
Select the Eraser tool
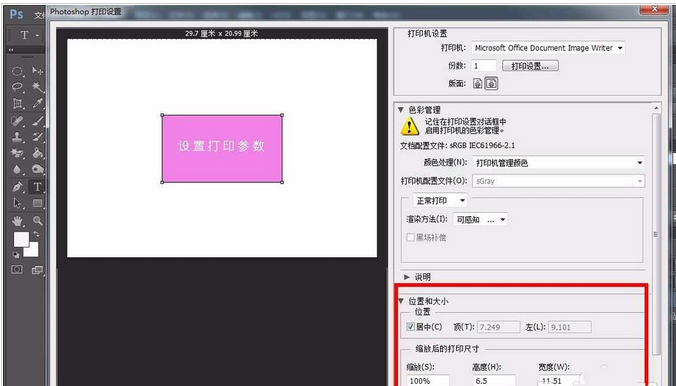point(17,153)
